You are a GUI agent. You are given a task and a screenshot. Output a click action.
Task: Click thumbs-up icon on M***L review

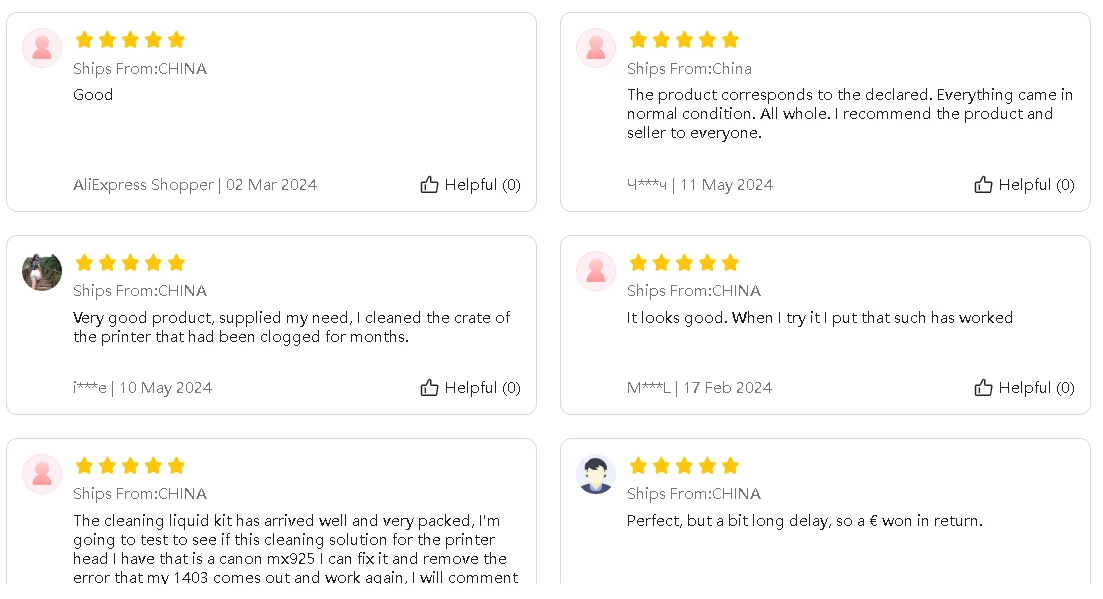coord(984,388)
